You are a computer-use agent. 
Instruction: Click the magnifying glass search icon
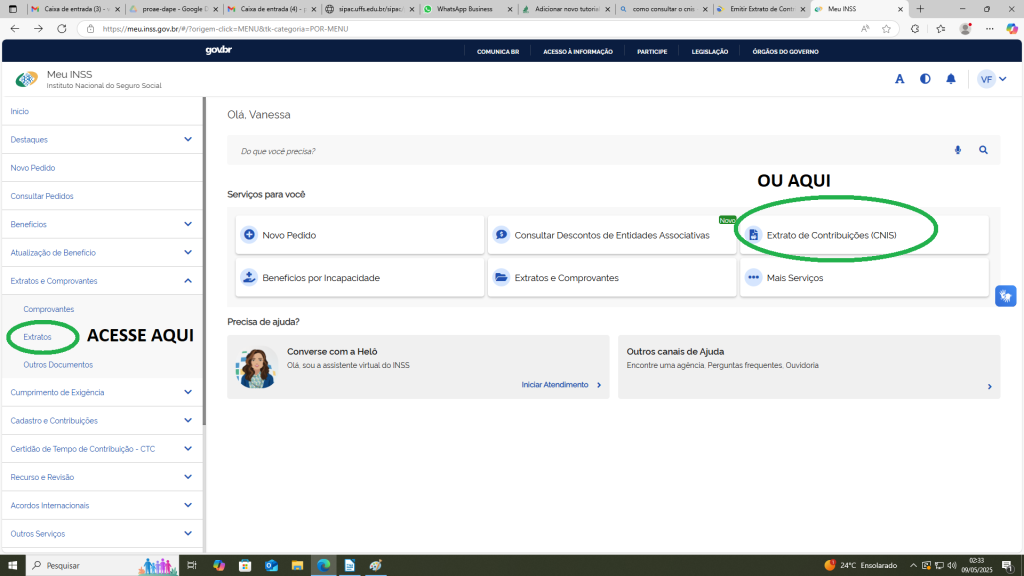[983, 150]
